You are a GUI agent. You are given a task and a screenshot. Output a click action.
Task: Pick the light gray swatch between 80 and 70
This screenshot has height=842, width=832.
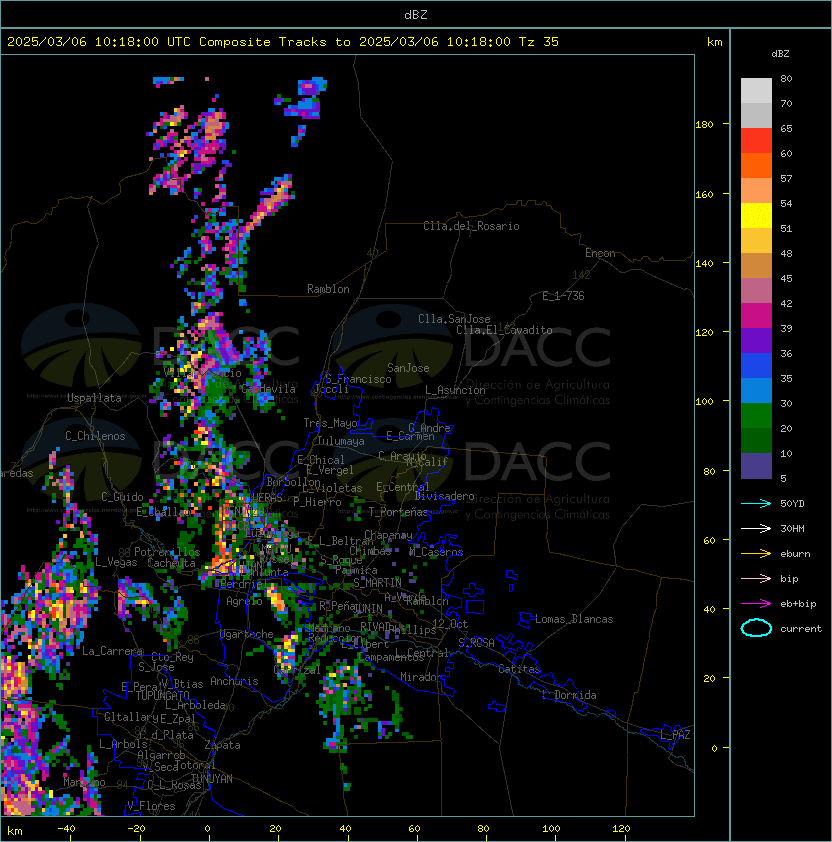[x=756, y=91]
